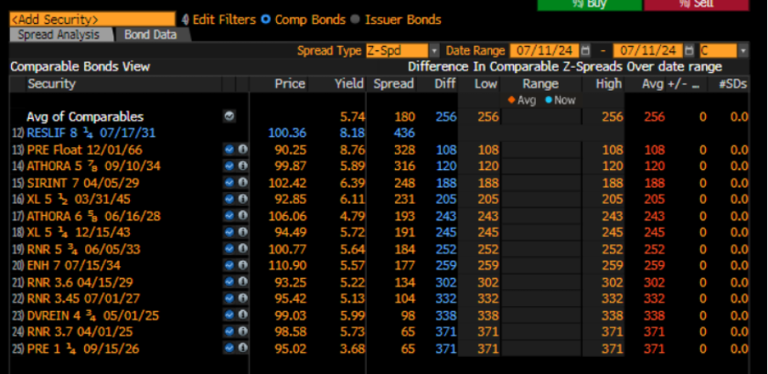Viewport: 768px width, 374px height.
Task: Open the dropdown arrow beside field C
Action: coord(744,50)
